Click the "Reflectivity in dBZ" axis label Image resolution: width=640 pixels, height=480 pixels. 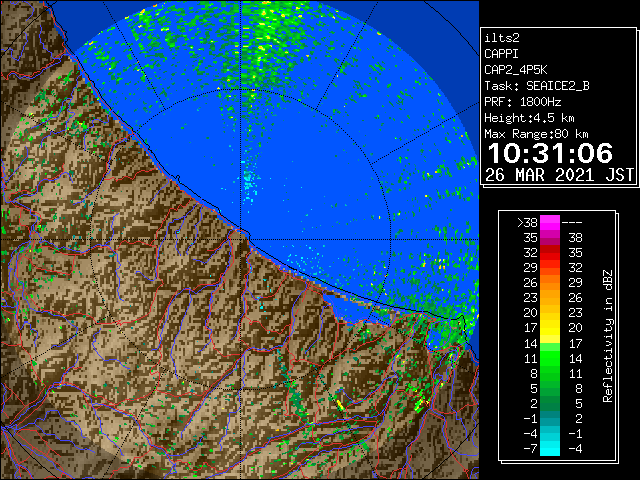(607, 336)
